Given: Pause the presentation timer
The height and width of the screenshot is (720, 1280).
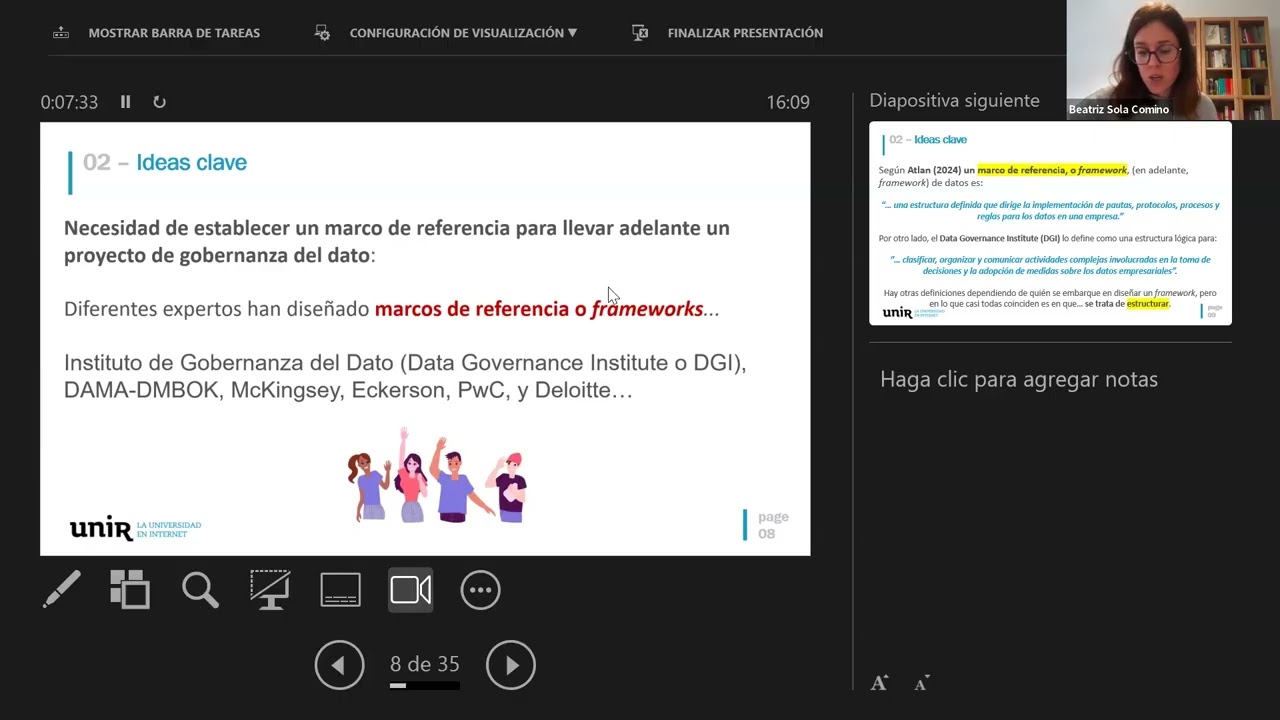Looking at the screenshot, I should (x=125, y=102).
